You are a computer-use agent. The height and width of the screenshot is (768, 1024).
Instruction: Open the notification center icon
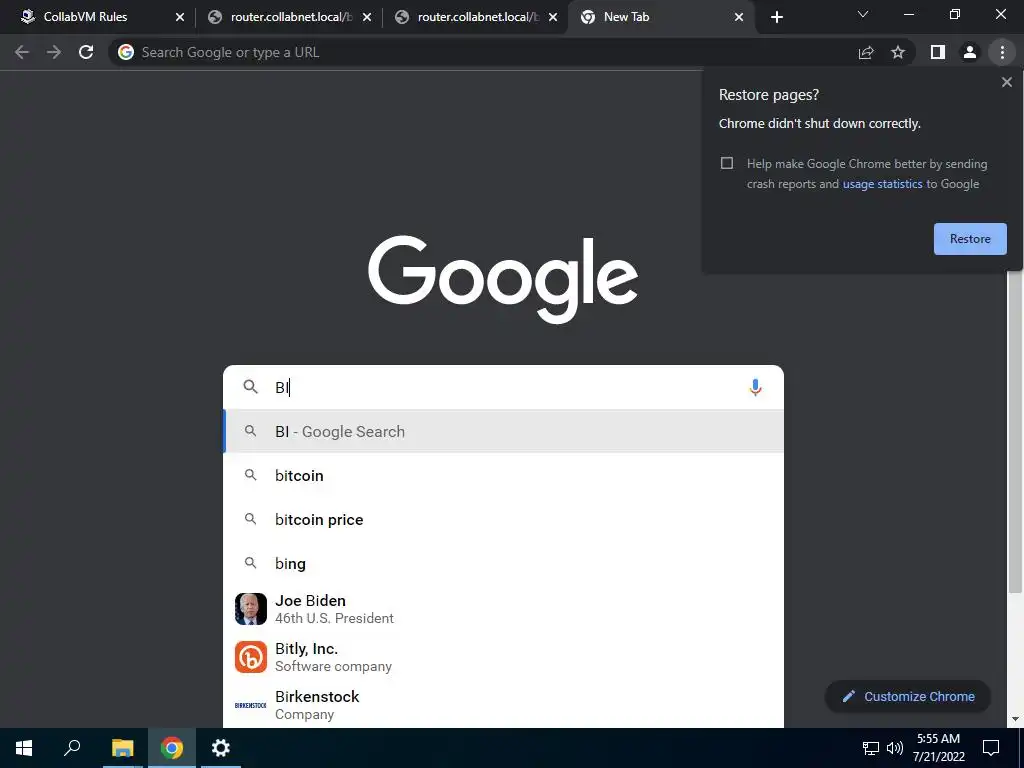tap(991, 748)
